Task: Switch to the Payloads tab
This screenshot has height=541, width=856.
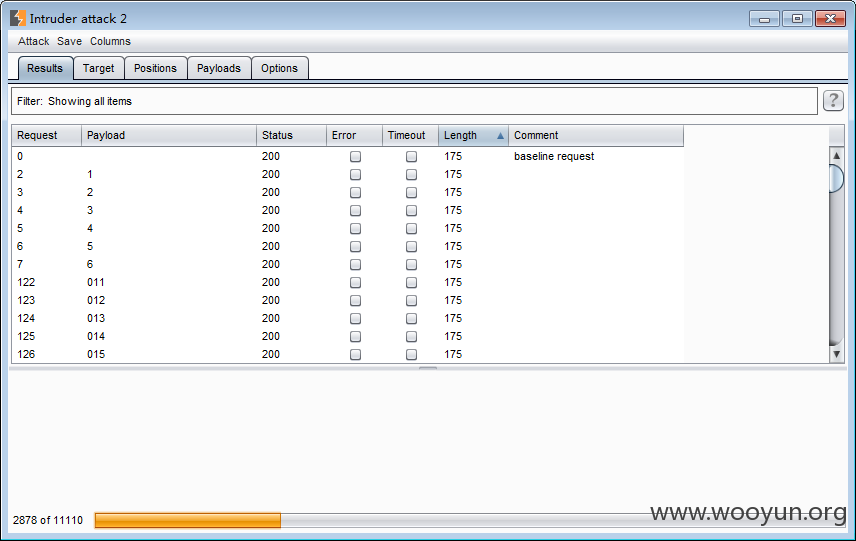Action: pyautogui.click(x=219, y=68)
